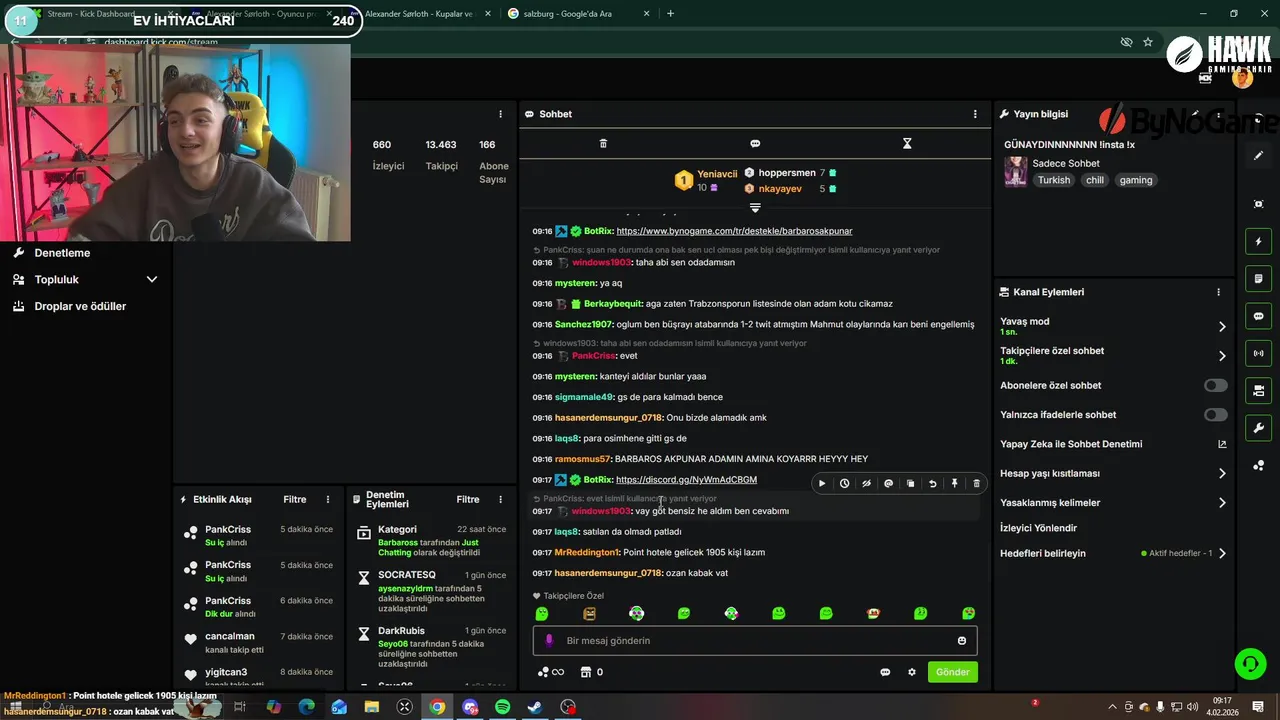Open chat settings gear icon
Viewport: 1280px width, 720px height.
click(912, 672)
